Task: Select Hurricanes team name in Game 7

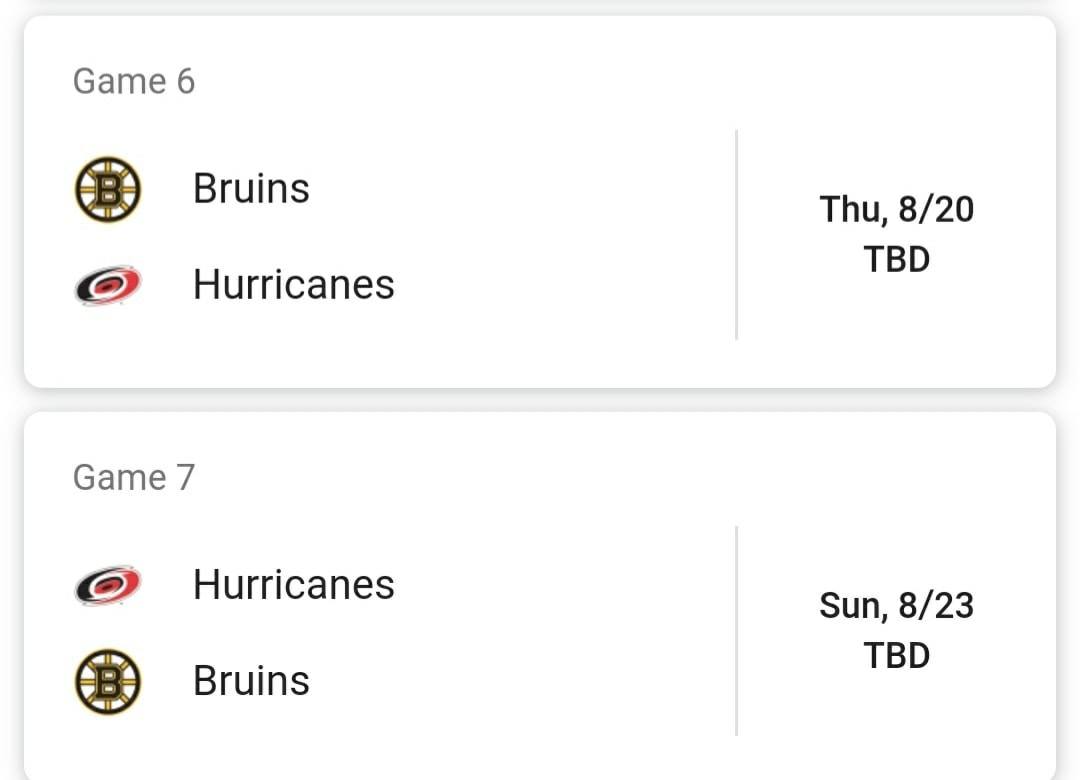Action: coord(293,584)
